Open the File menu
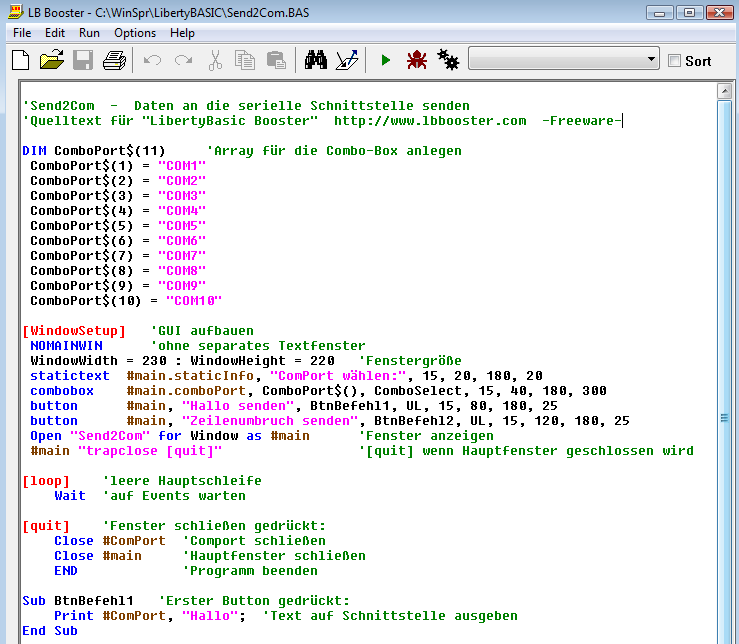Image resolution: width=739 pixels, height=644 pixels. click(x=22, y=33)
